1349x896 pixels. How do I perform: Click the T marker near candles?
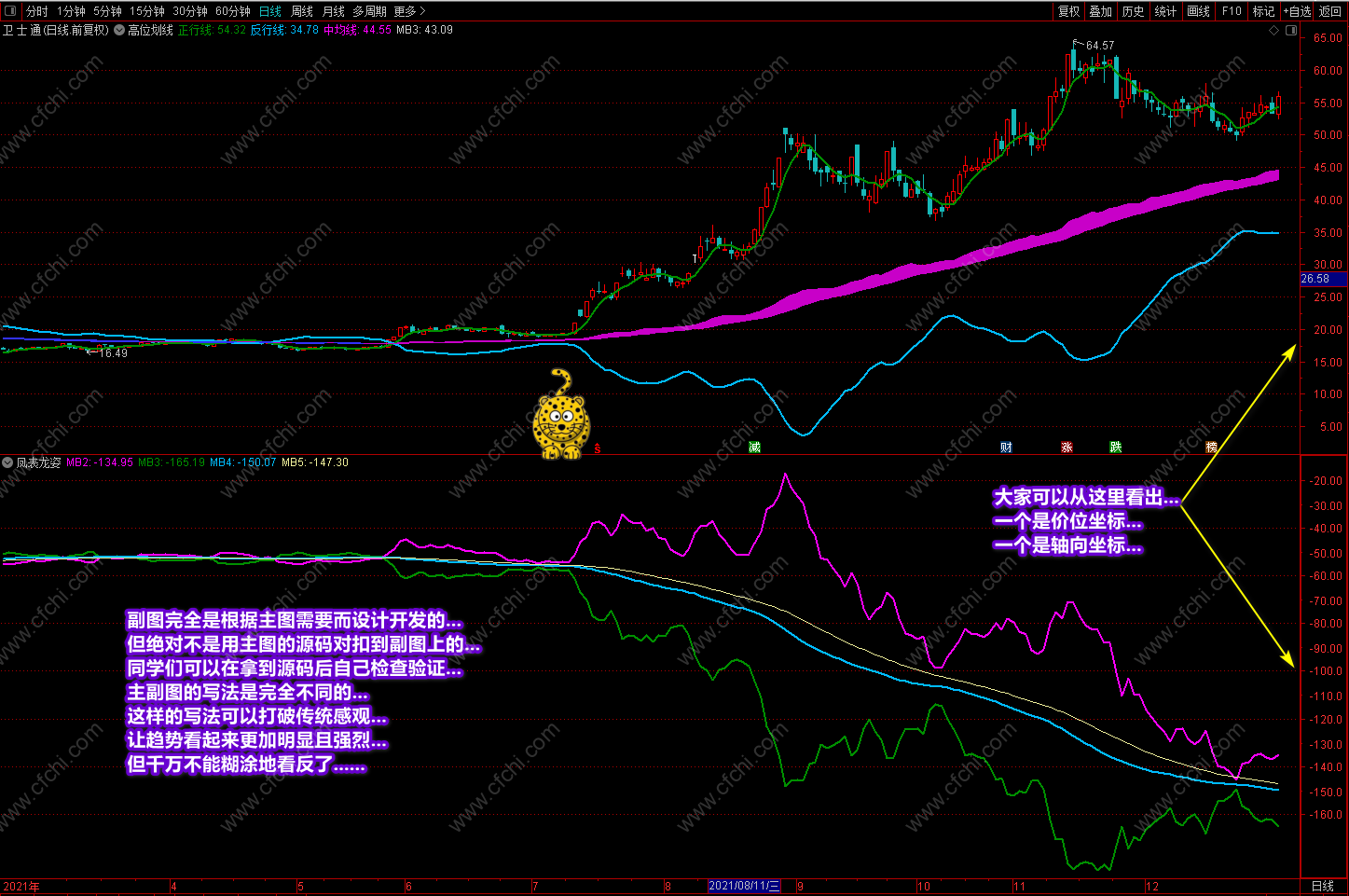[695, 258]
